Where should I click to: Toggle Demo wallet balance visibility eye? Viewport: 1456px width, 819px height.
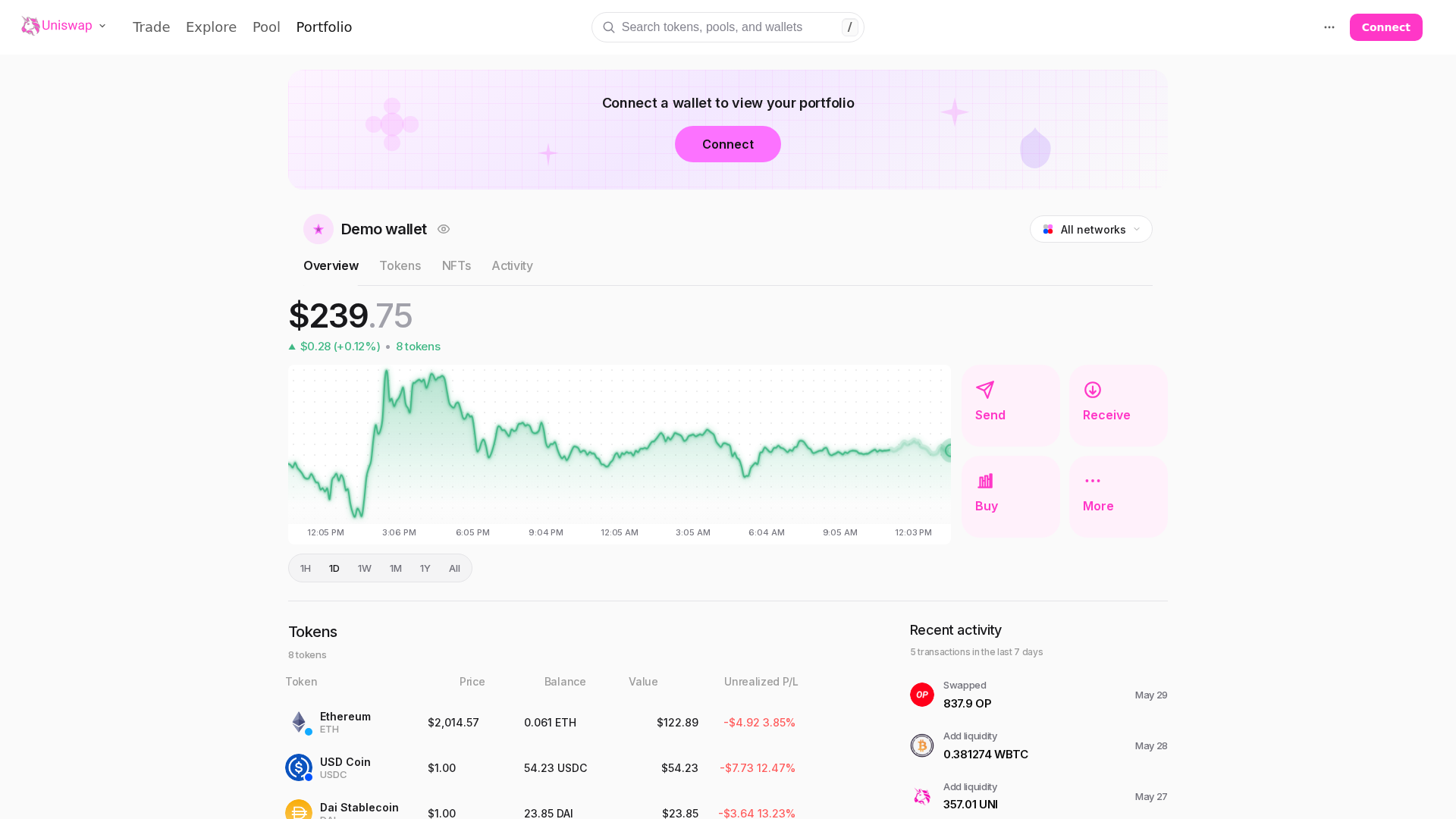click(444, 229)
